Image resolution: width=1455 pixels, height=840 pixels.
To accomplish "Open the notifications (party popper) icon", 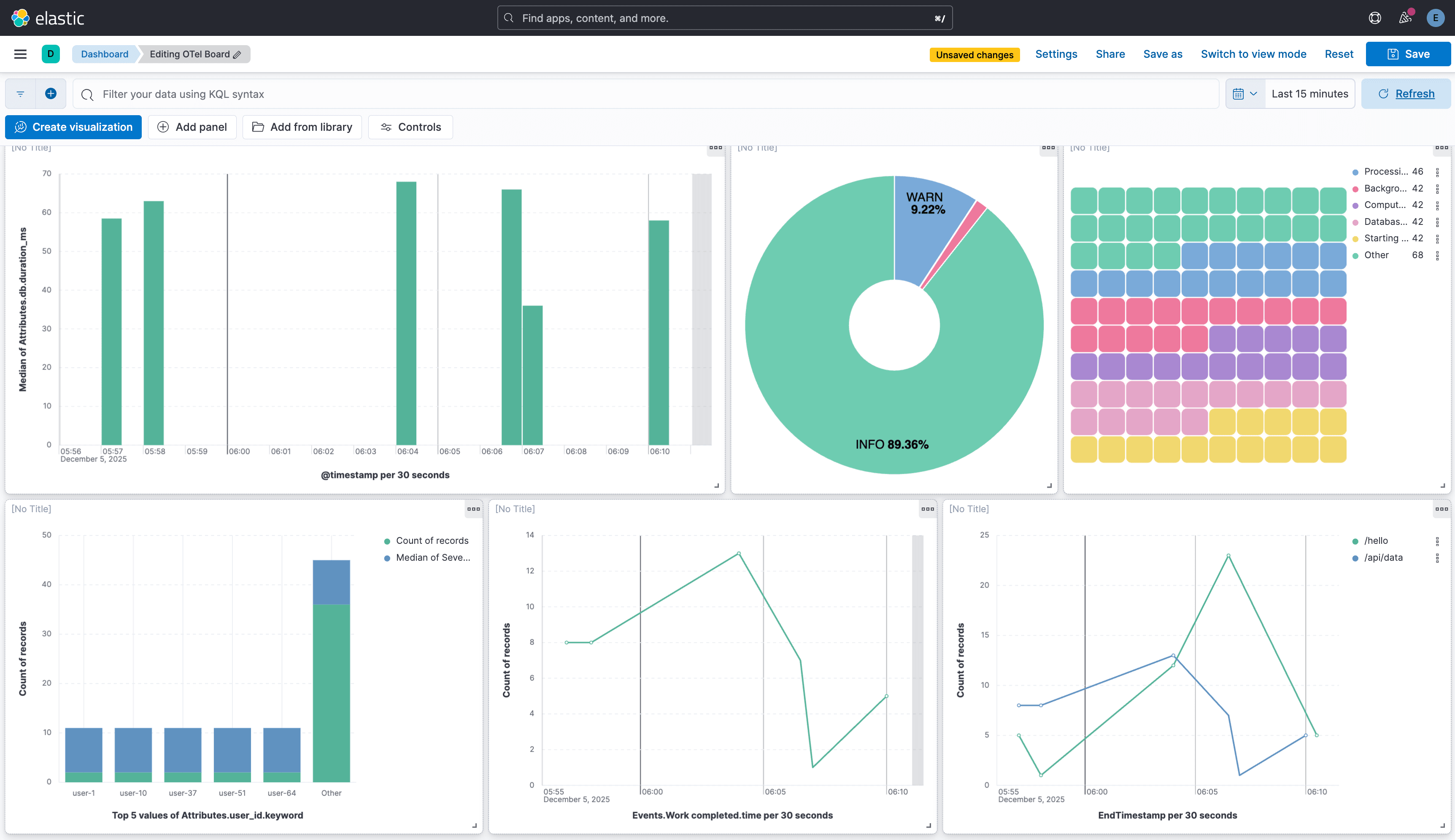I will [x=1405, y=18].
